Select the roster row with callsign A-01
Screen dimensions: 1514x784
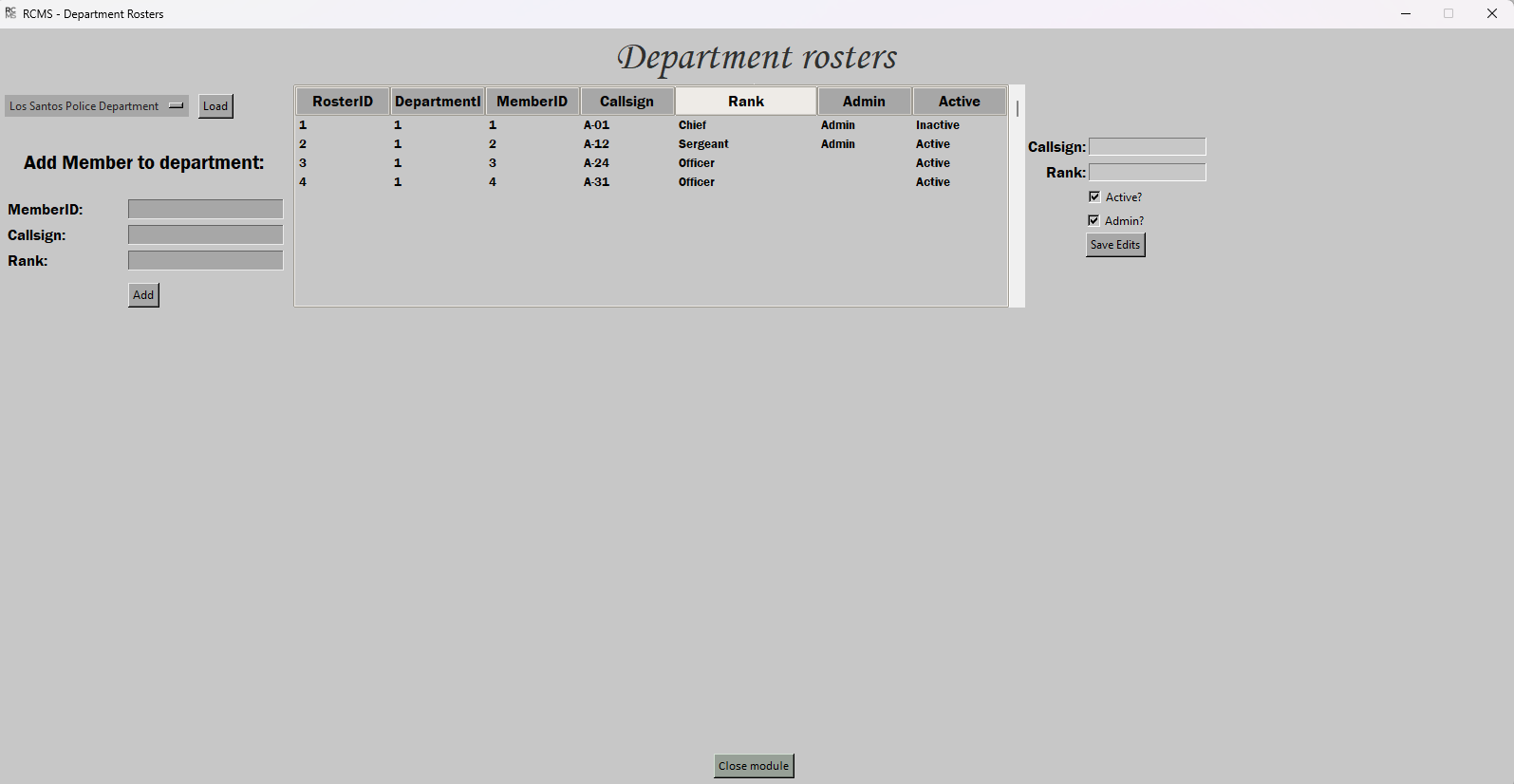tap(651, 125)
